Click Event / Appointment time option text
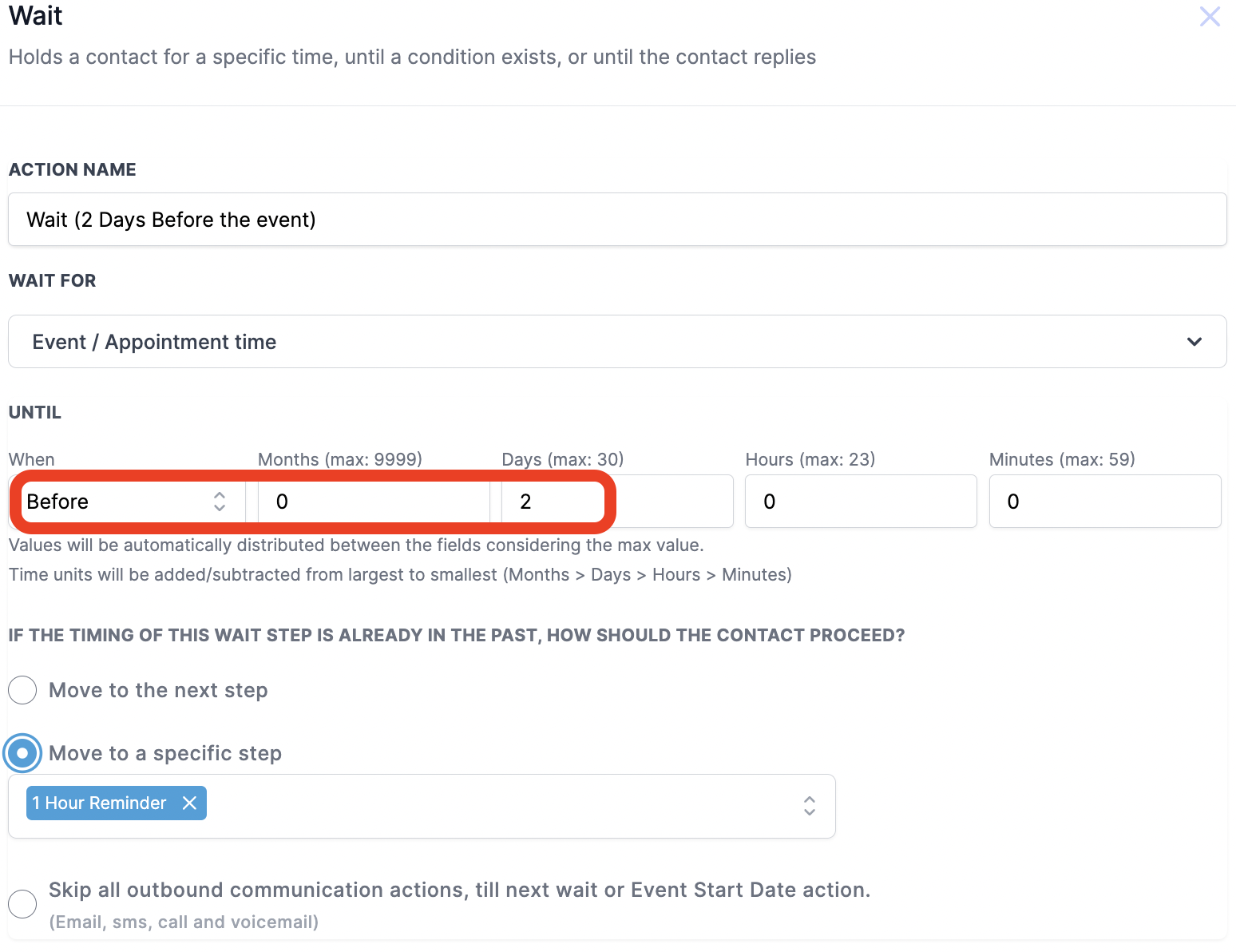 click(154, 342)
